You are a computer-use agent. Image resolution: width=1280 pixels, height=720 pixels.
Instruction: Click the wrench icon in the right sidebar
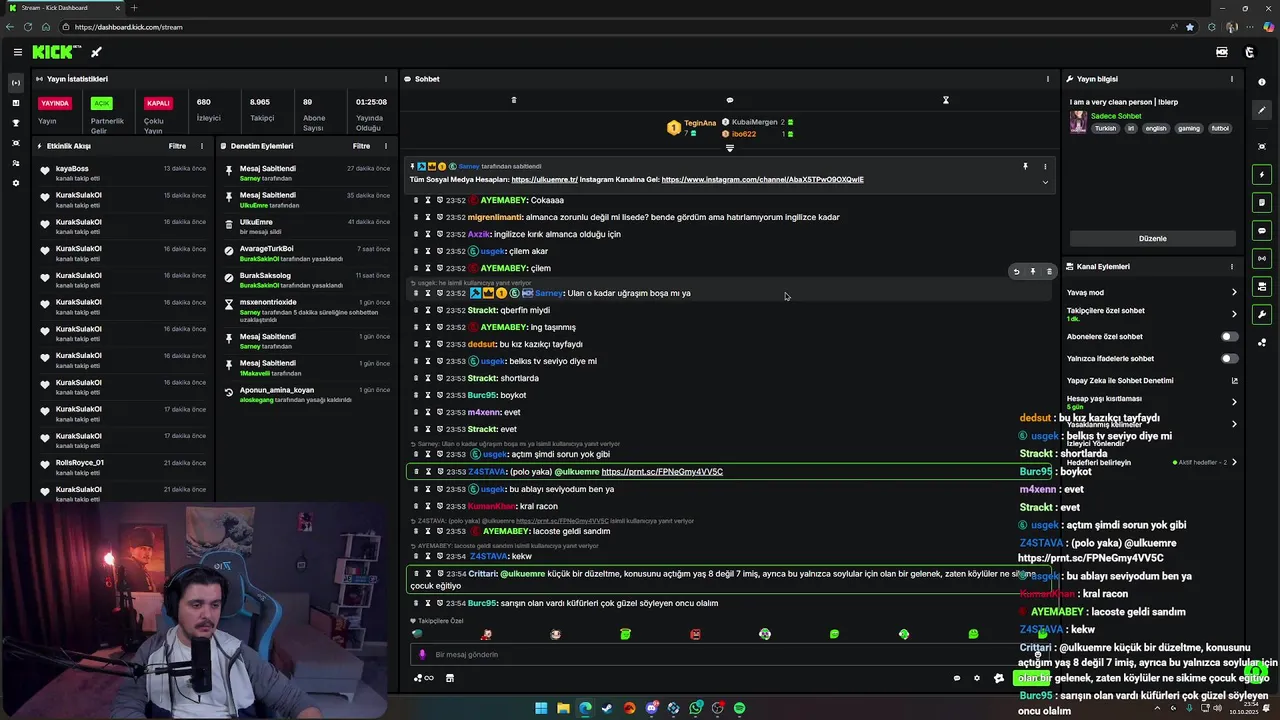1262,315
